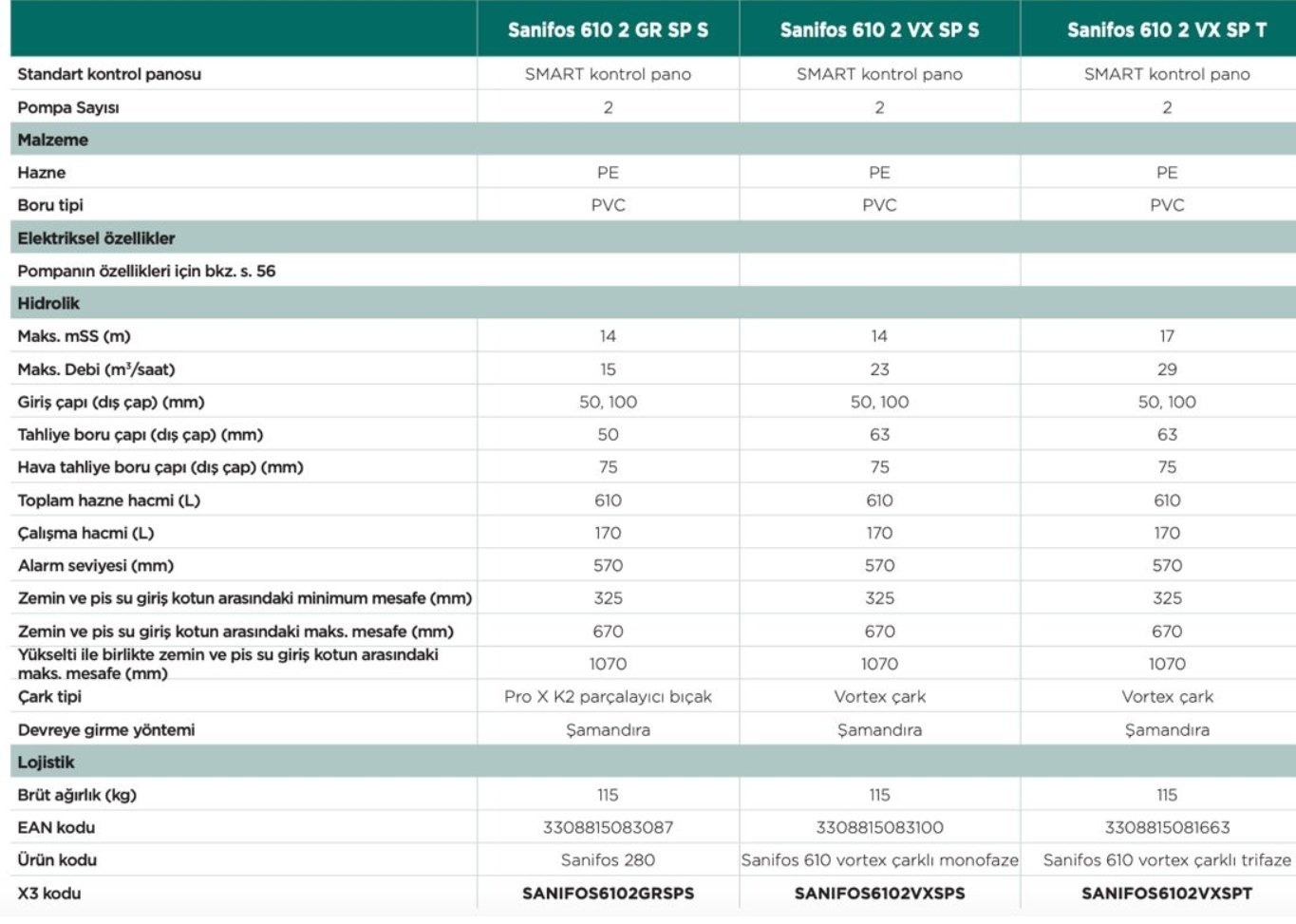Click X3 code 'SANIFOS6102GRSPS'
Image resolution: width=1296 pixels, height=924 pixels.
point(608,894)
